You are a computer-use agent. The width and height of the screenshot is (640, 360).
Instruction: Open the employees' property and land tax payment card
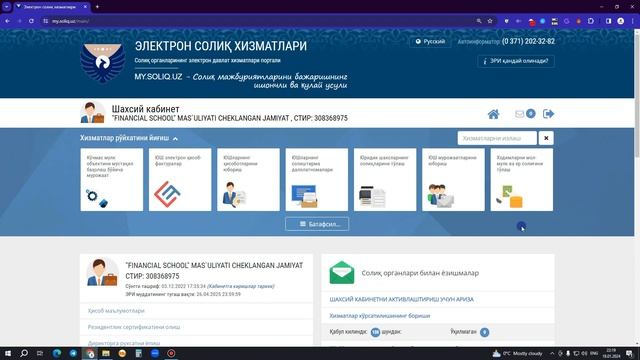(522, 180)
